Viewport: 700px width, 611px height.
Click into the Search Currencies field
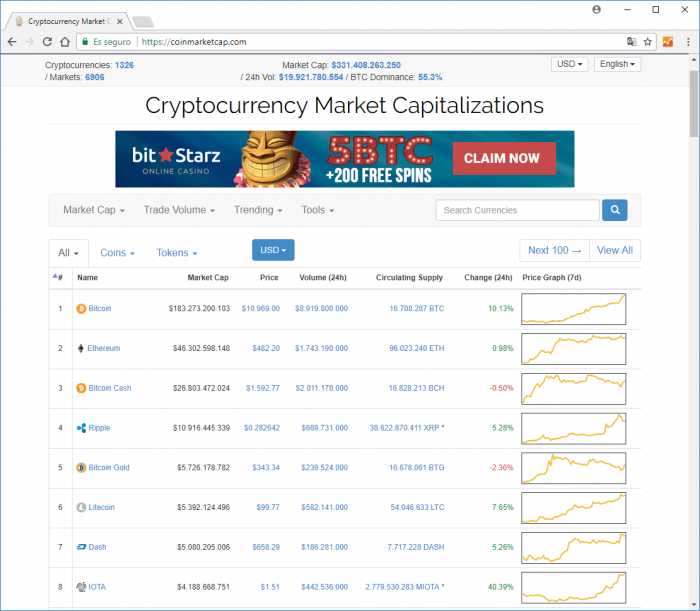click(517, 210)
